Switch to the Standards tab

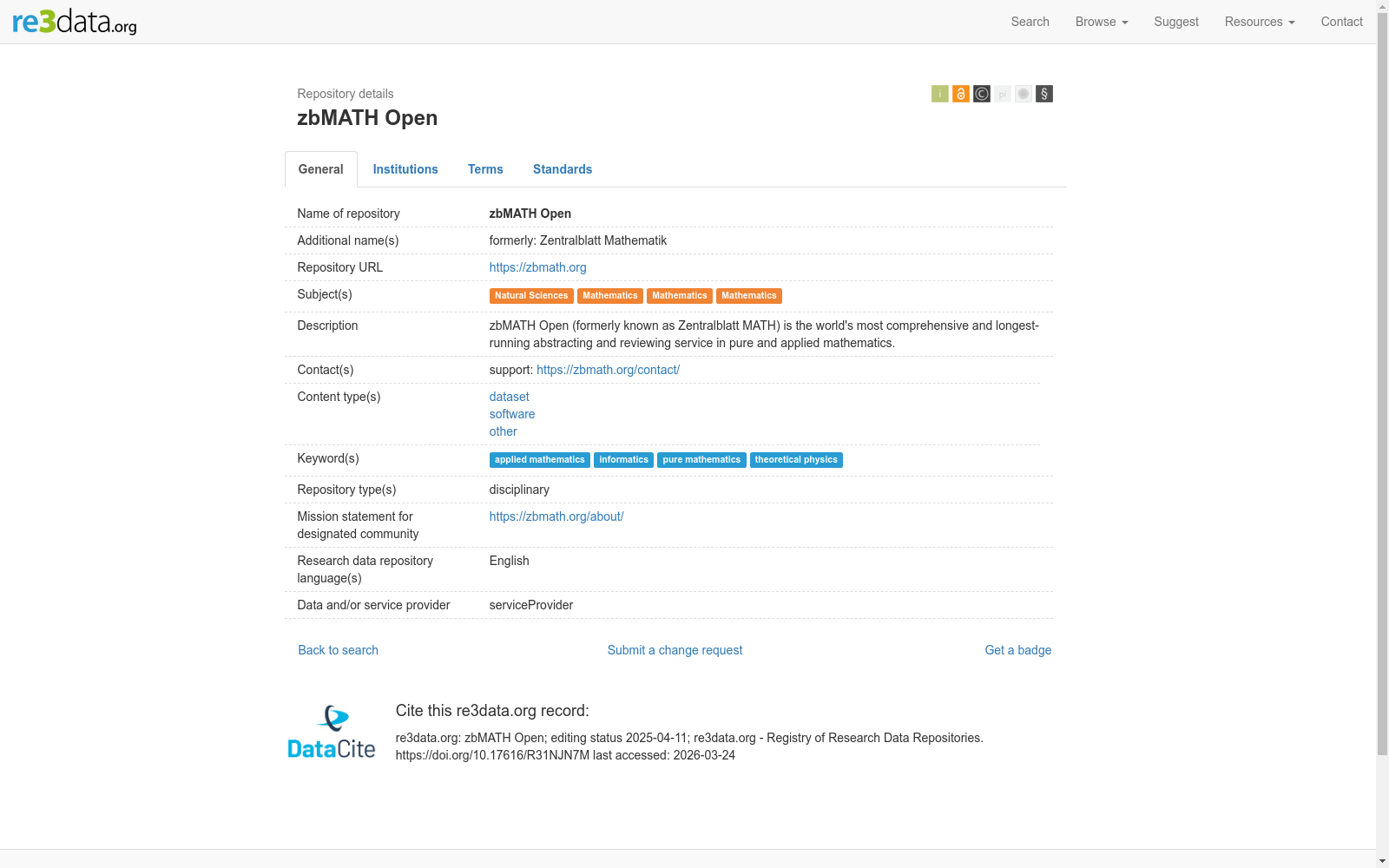pyautogui.click(x=563, y=169)
